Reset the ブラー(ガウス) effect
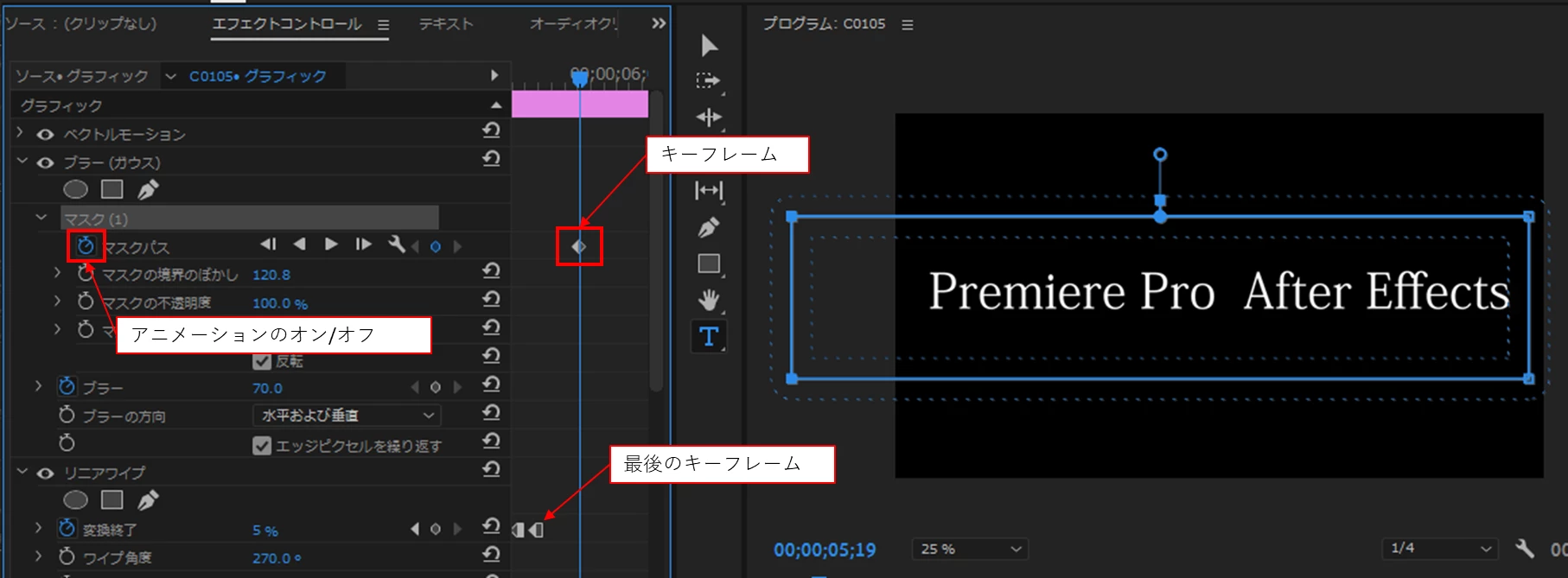 pos(491,159)
